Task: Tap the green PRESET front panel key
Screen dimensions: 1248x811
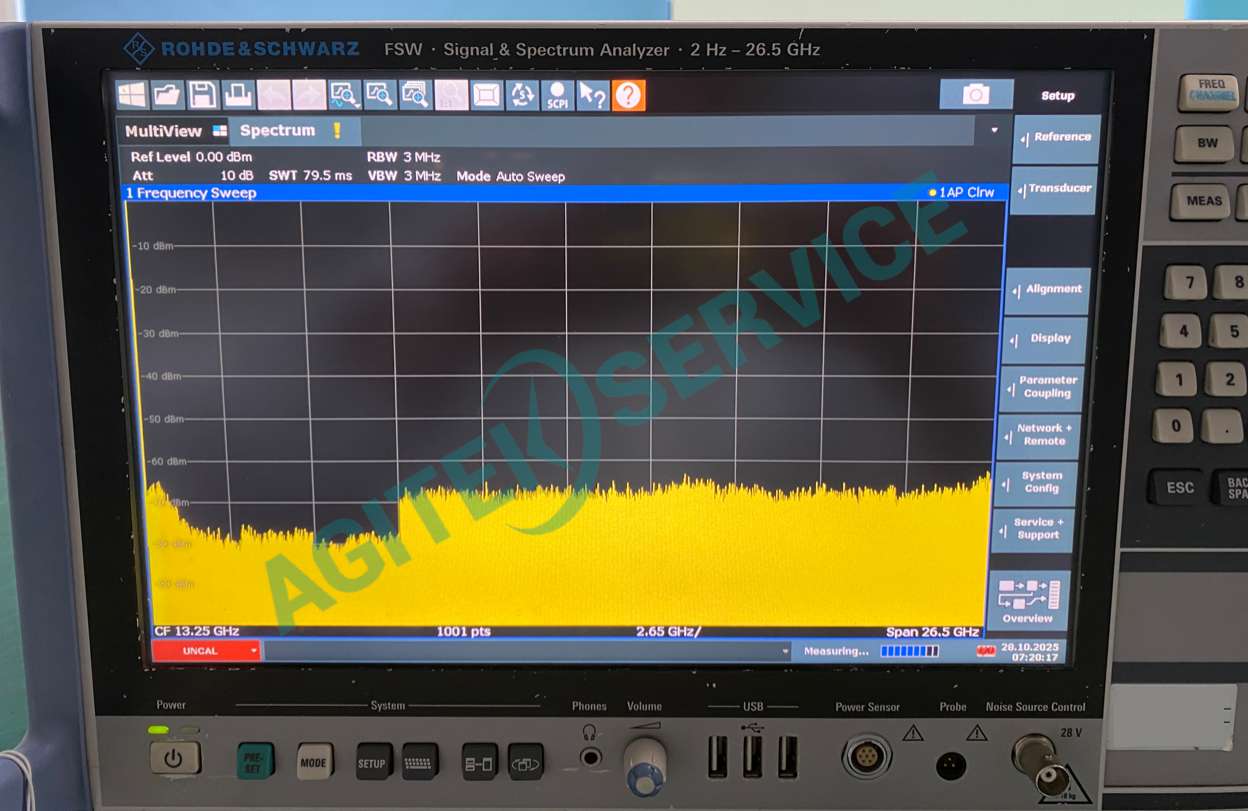Action: click(x=255, y=761)
